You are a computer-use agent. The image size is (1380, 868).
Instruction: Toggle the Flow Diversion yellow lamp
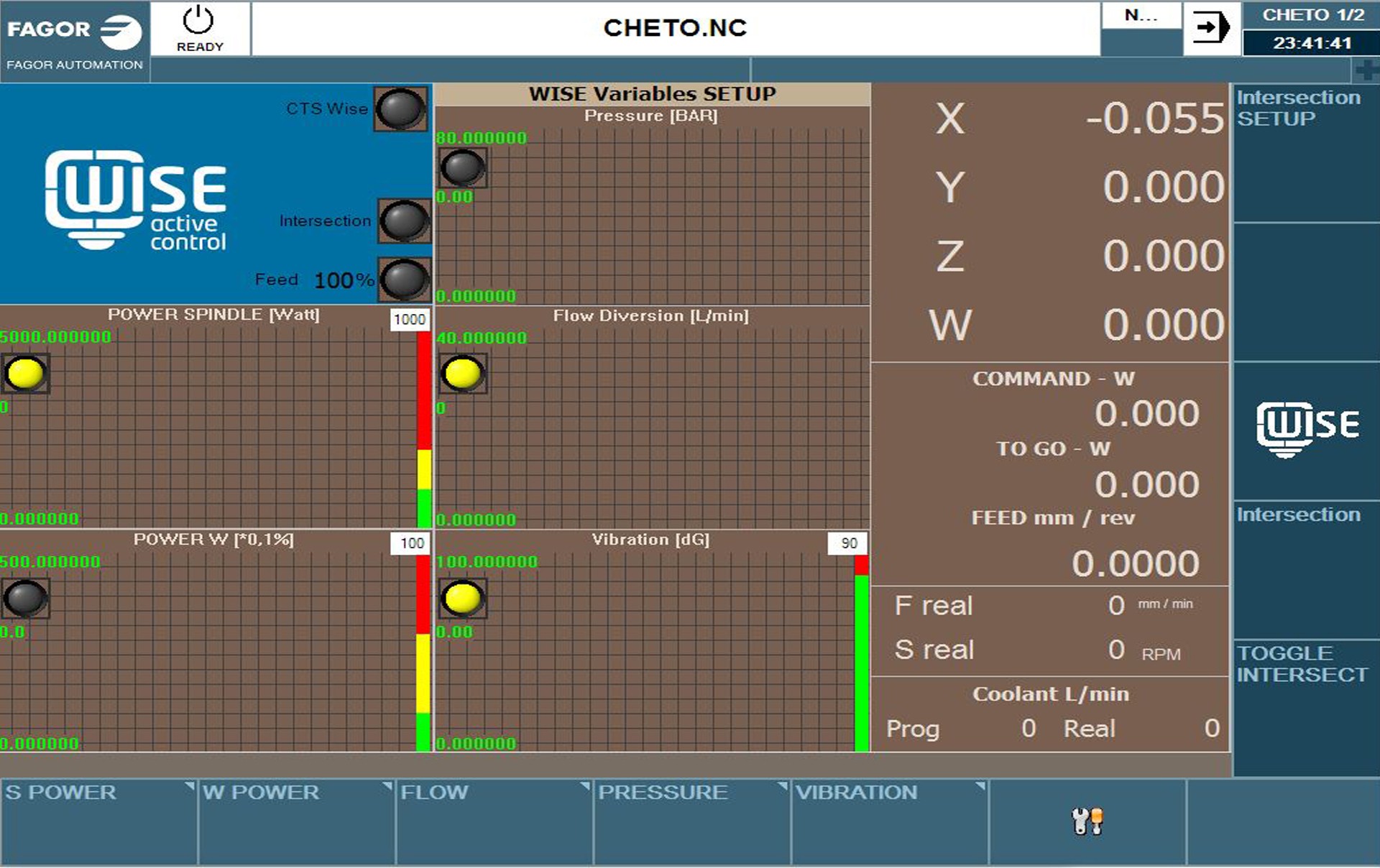click(462, 374)
